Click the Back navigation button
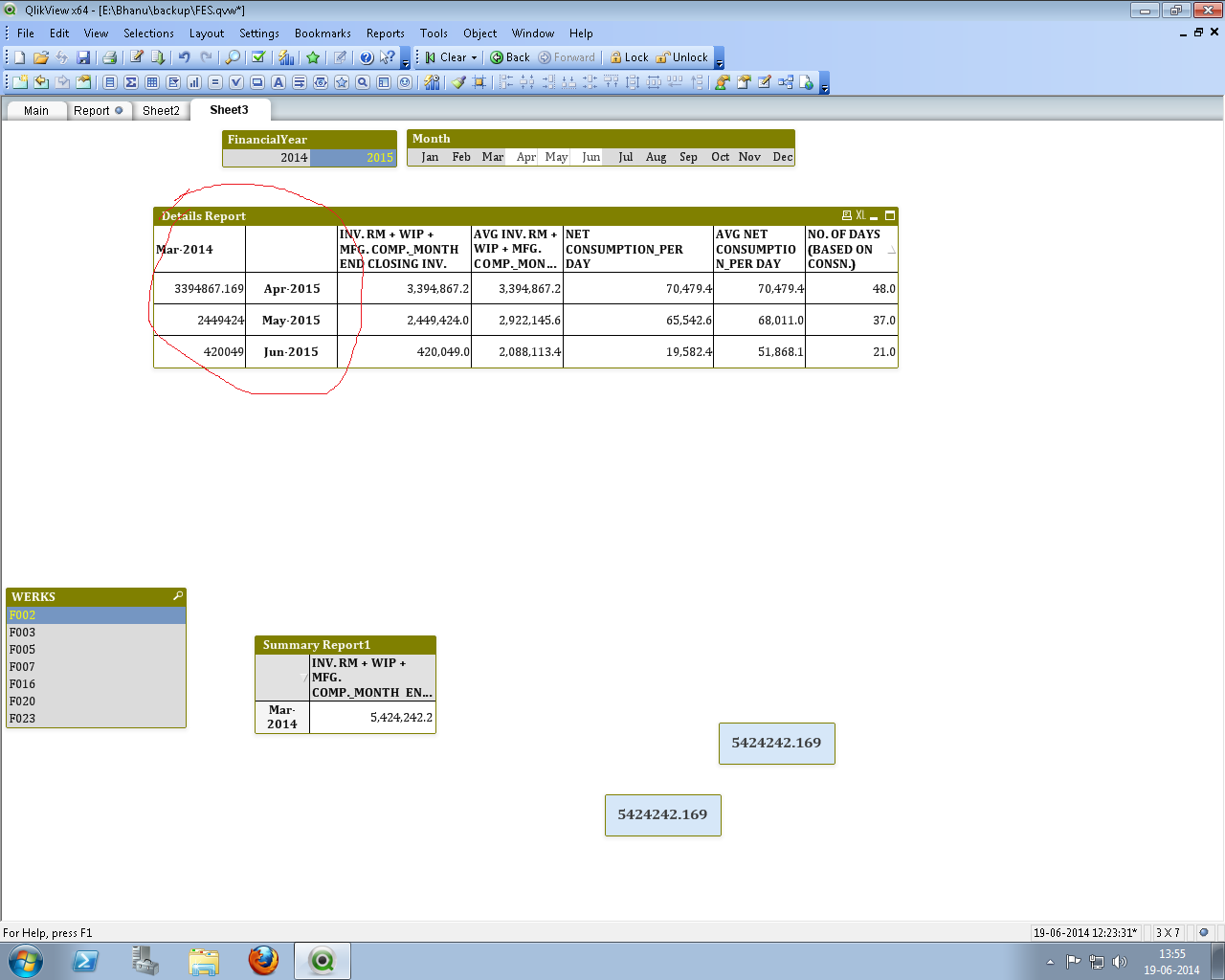Viewport: 1225px width, 980px height. point(510,57)
